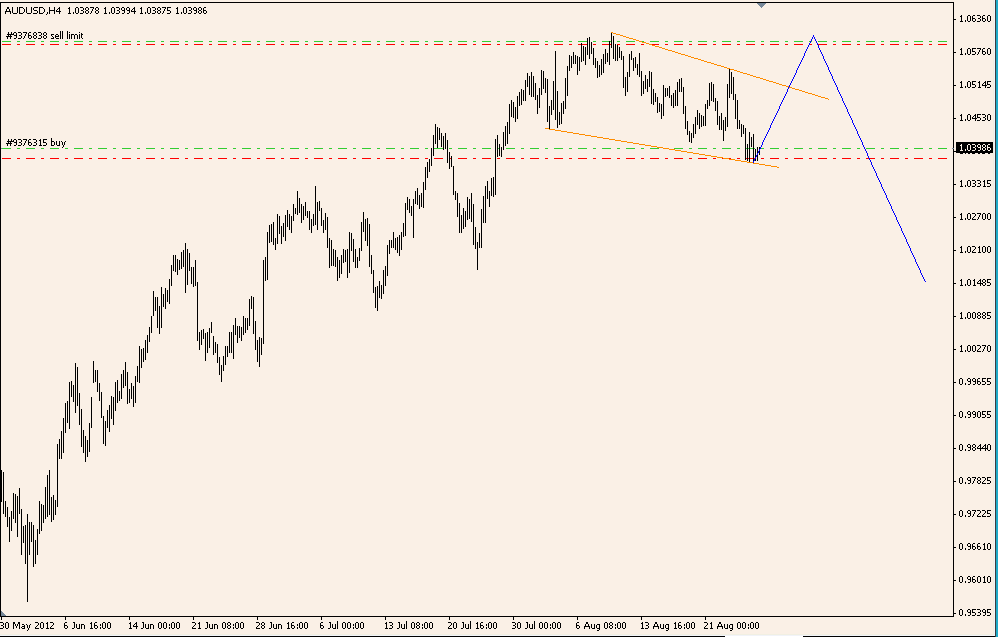Click time axis label 30 May 2012

click(27, 626)
